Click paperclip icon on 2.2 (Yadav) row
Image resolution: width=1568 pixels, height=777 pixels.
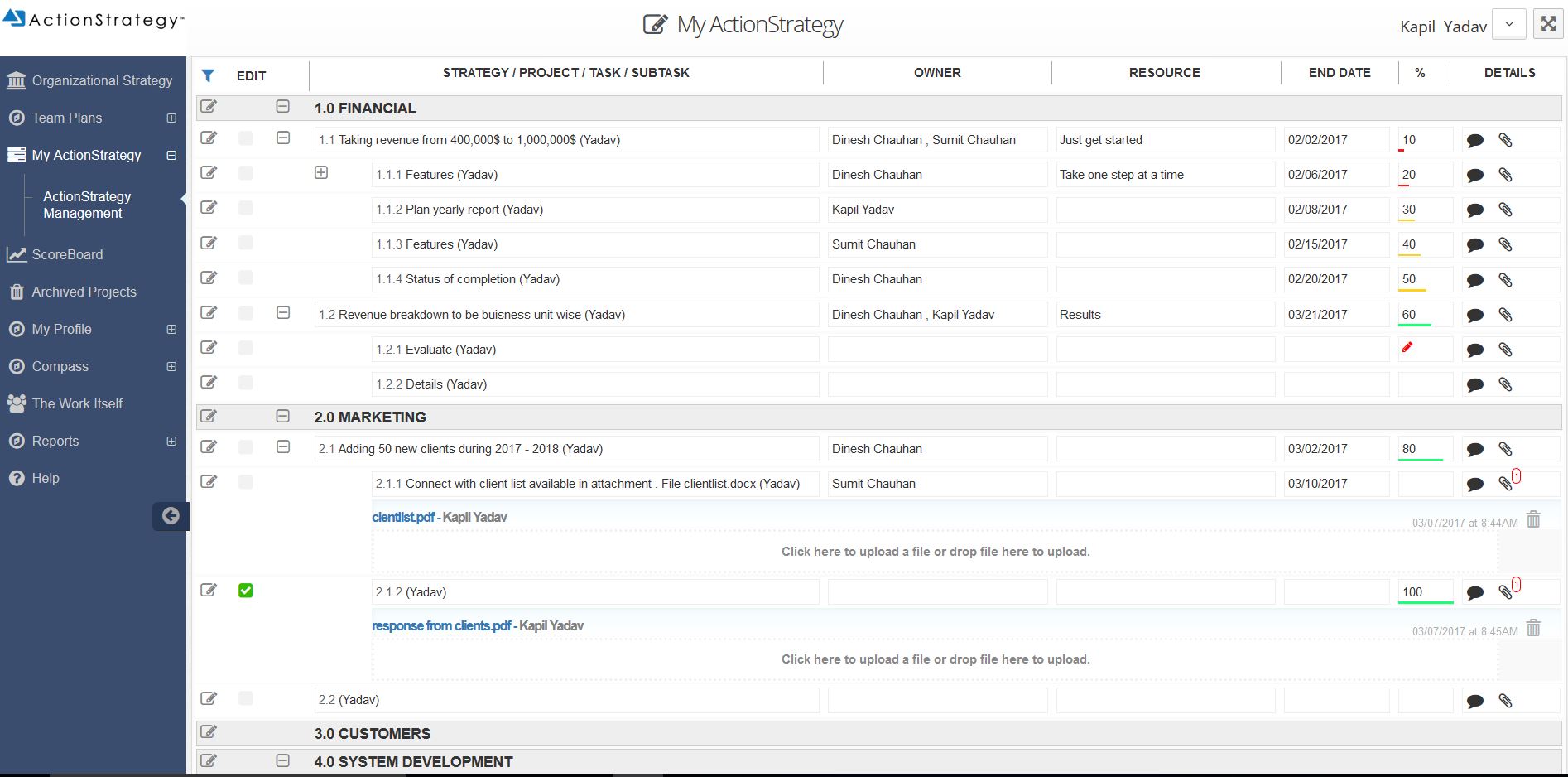point(1505,701)
